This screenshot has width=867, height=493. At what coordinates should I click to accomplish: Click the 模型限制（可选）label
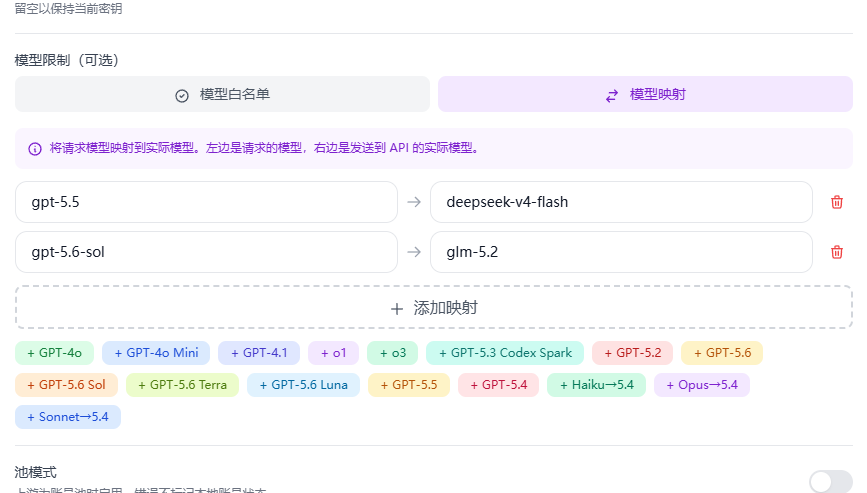[67, 60]
